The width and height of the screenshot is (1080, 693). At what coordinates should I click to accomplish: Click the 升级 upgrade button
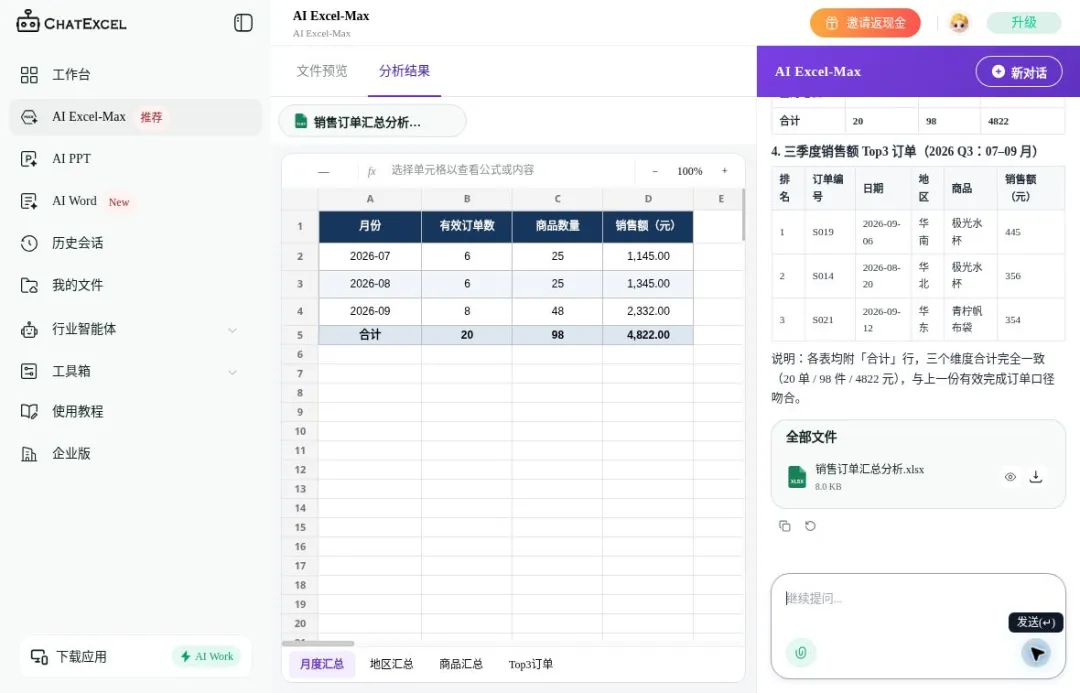point(1024,23)
